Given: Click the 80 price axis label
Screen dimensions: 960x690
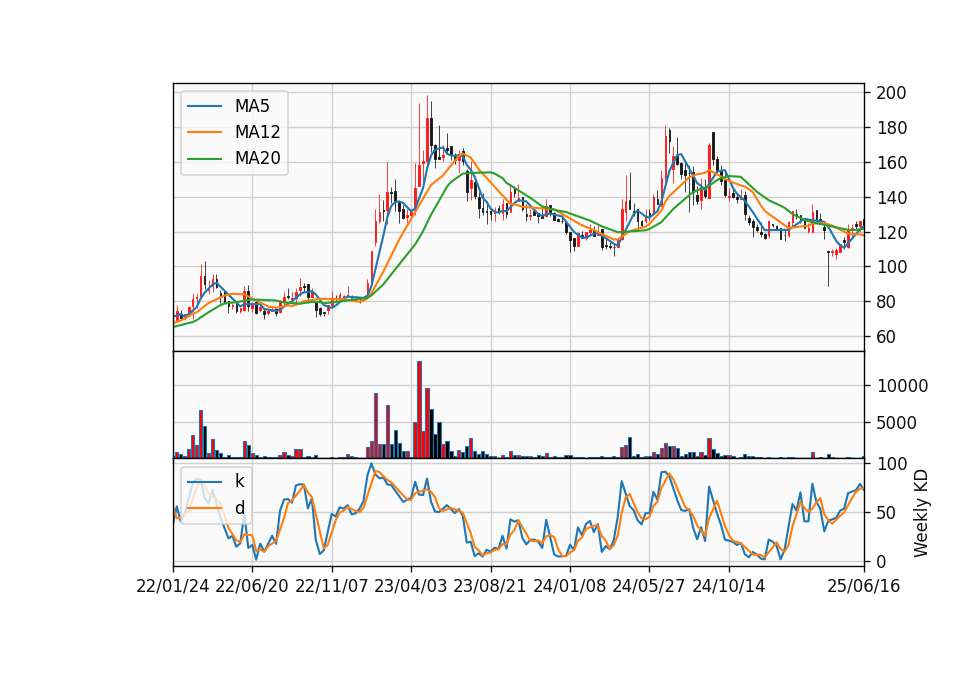Looking at the screenshot, I should [x=886, y=302].
